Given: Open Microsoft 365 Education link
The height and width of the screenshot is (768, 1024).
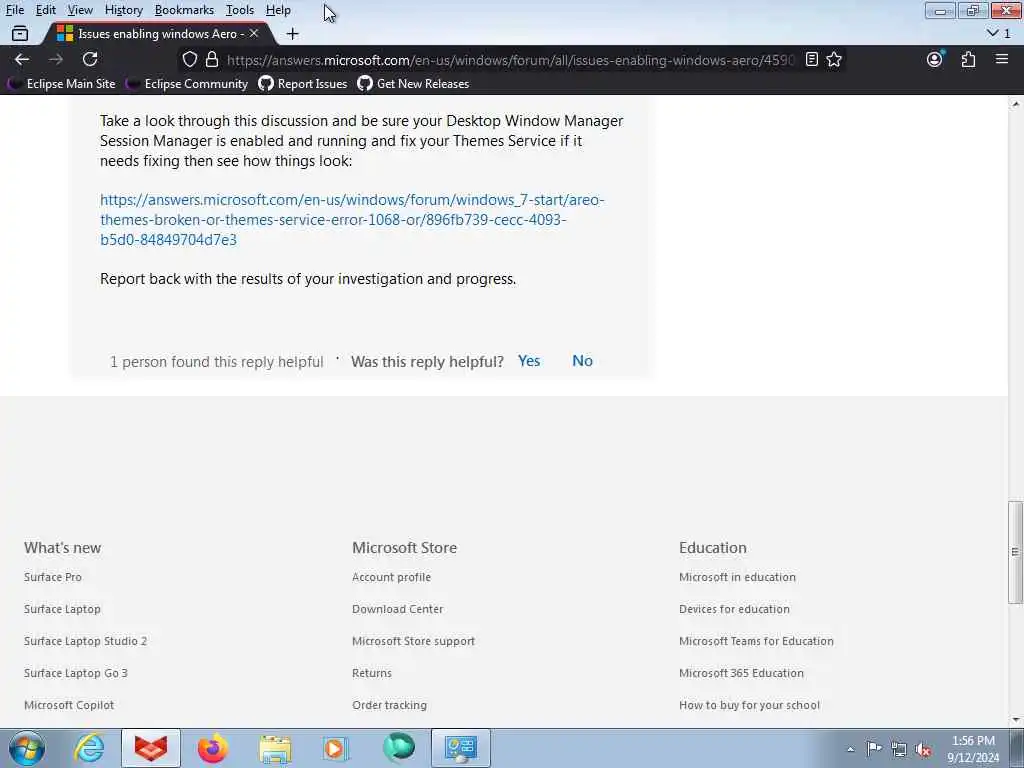Looking at the screenshot, I should tap(741, 673).
